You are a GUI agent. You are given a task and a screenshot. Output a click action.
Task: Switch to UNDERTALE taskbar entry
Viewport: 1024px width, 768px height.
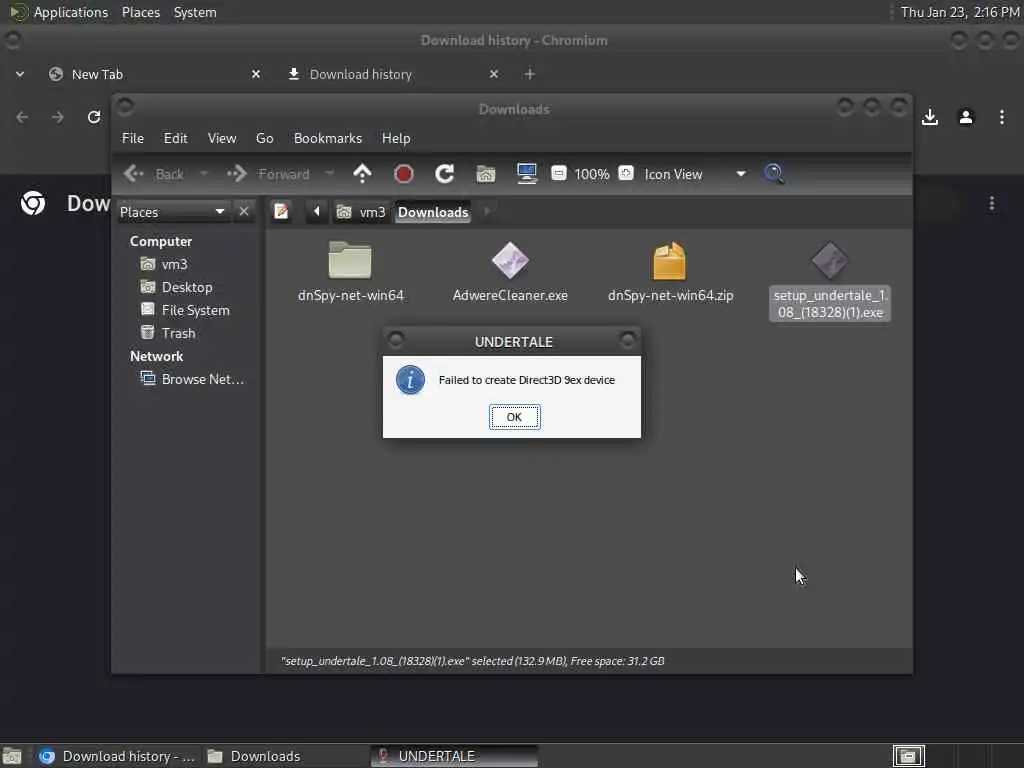click(x=454, y=756)
